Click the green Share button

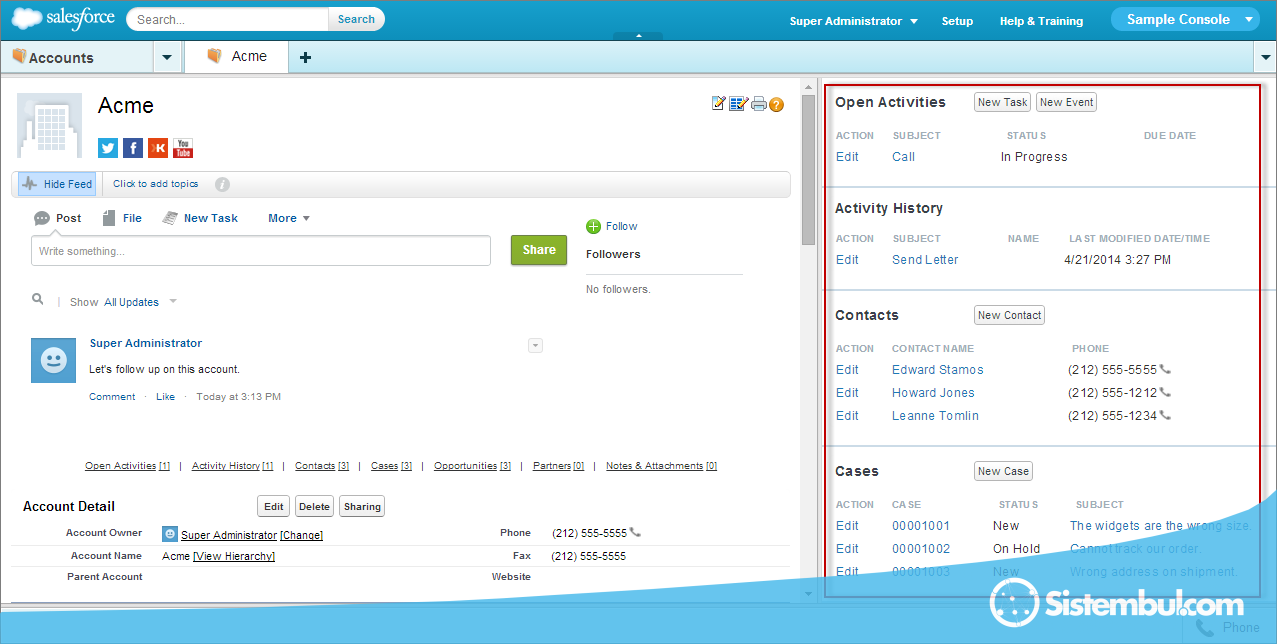(539, 250)
